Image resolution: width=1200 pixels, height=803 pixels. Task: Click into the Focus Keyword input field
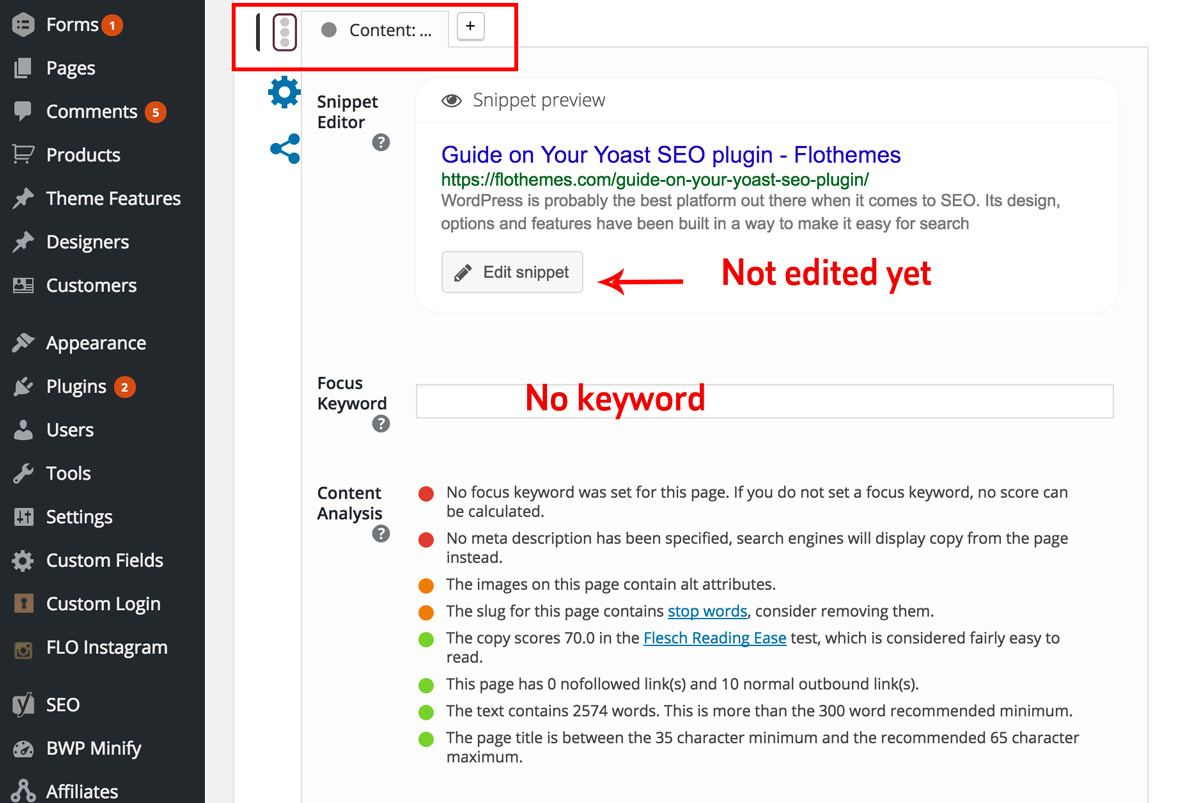(x=765, y=401)
